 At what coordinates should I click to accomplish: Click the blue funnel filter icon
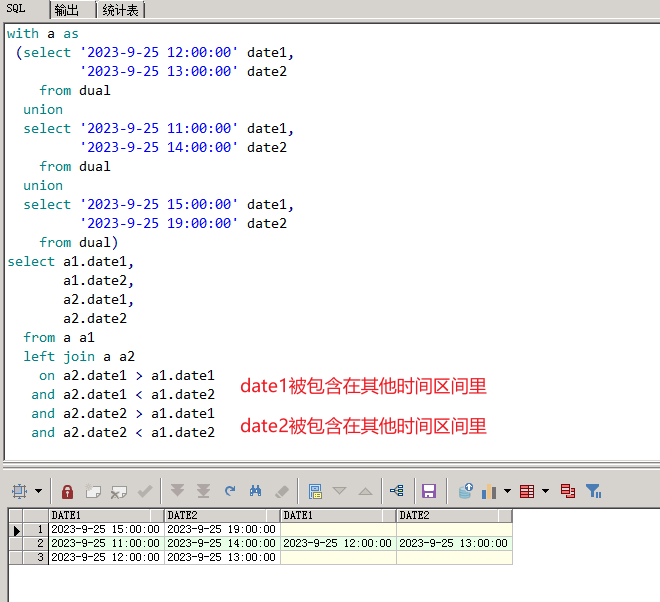[593, 491]
